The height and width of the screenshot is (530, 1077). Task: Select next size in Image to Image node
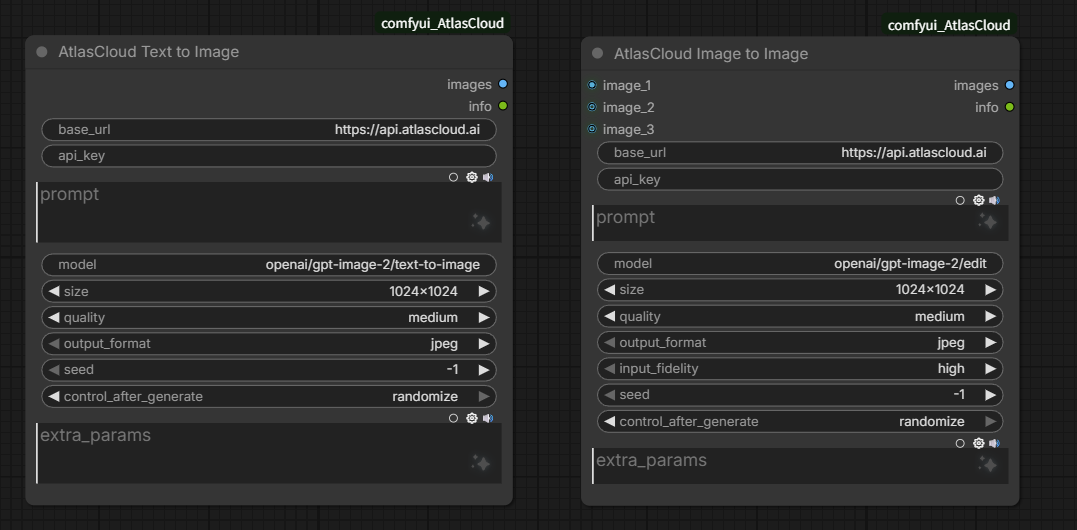coord(990,290)
